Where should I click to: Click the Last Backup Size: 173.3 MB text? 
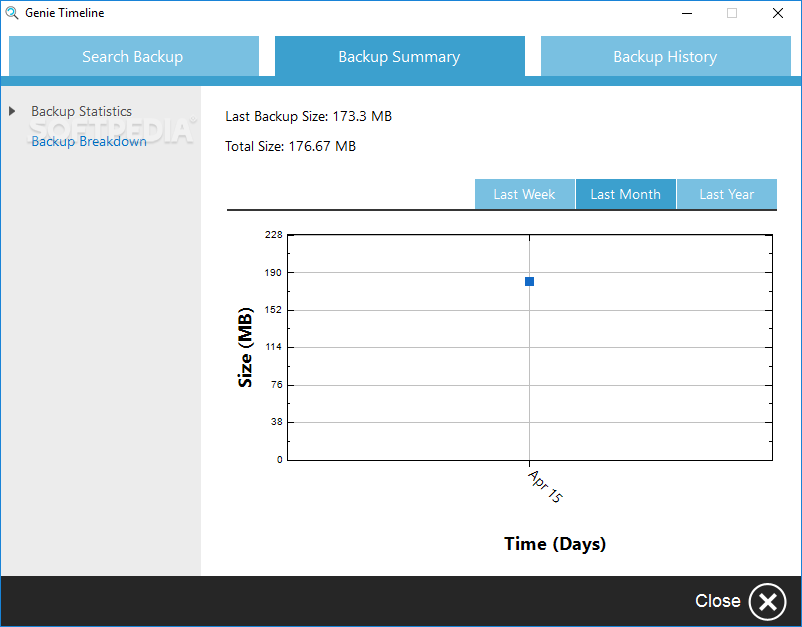[x=308, y=117]
